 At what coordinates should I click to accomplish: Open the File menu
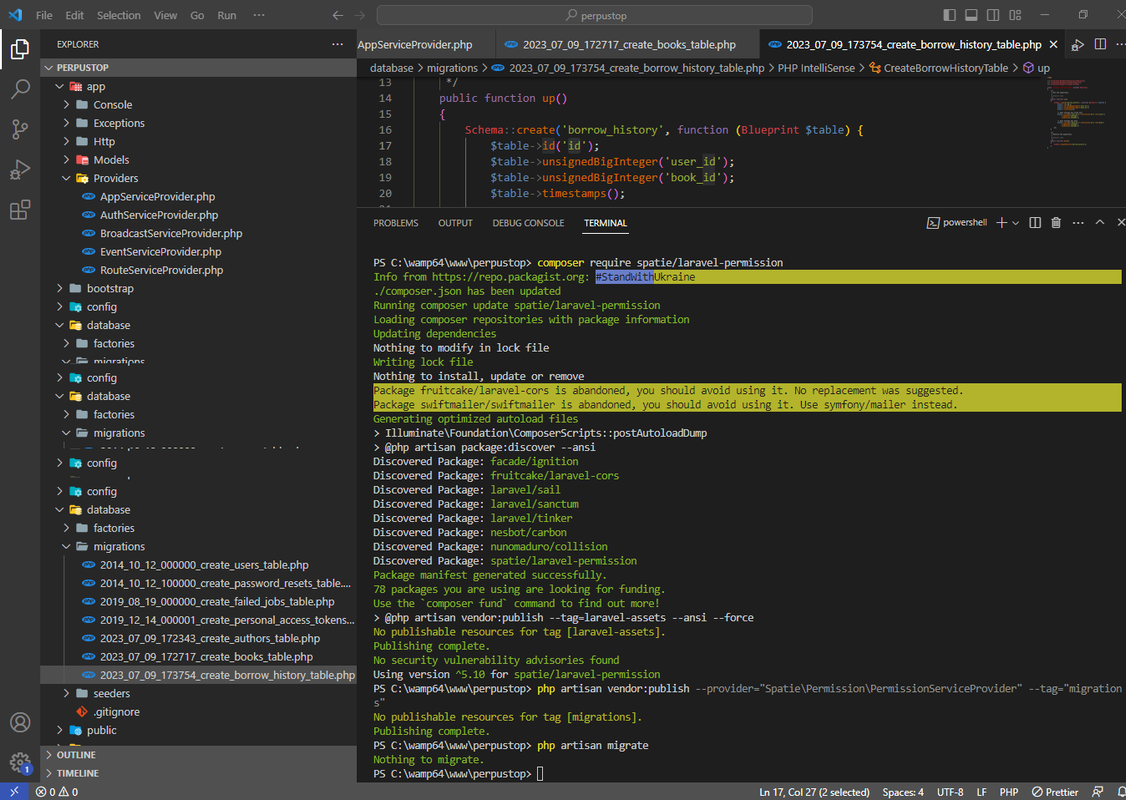(44, 15)
